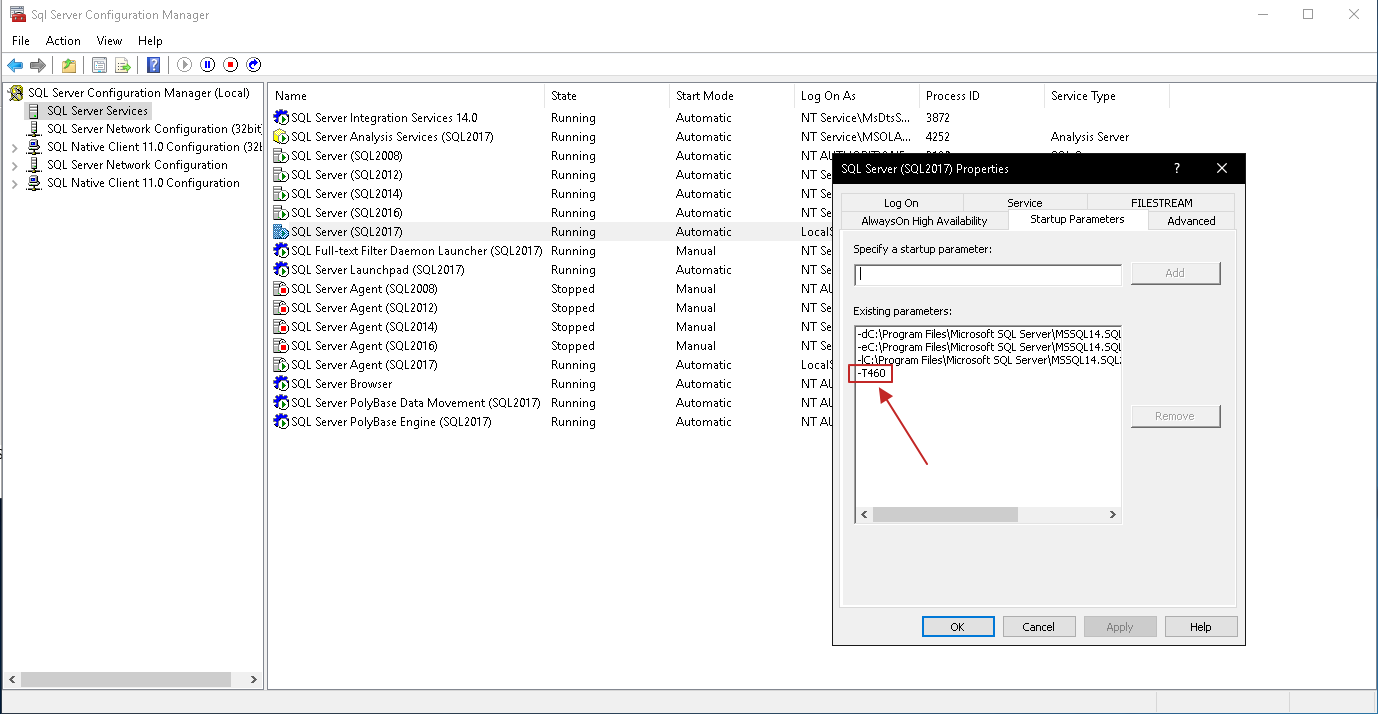The height and width of the screenshot is (714, 1378).
Task: Sort by the Service Type column header
Action: 1107,96
